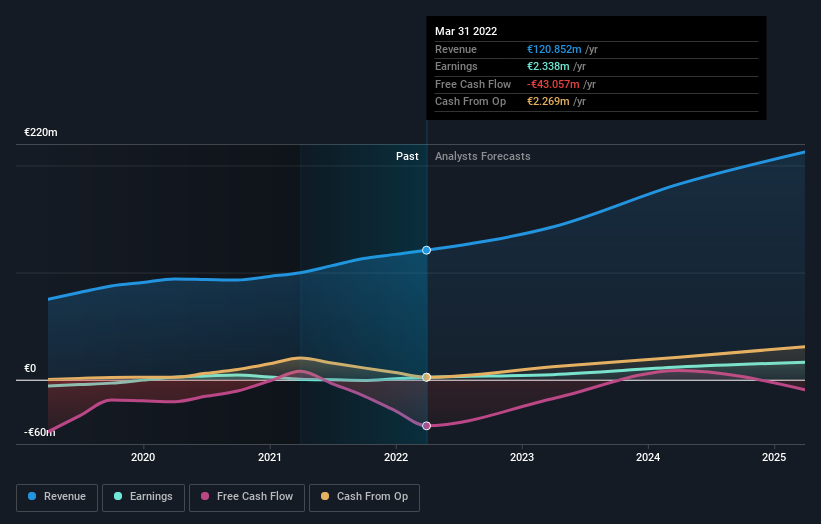The height and width of the screenshot is (524, 821).
Task: Select the Cash From Op data point marker
Action: (426, 377)
